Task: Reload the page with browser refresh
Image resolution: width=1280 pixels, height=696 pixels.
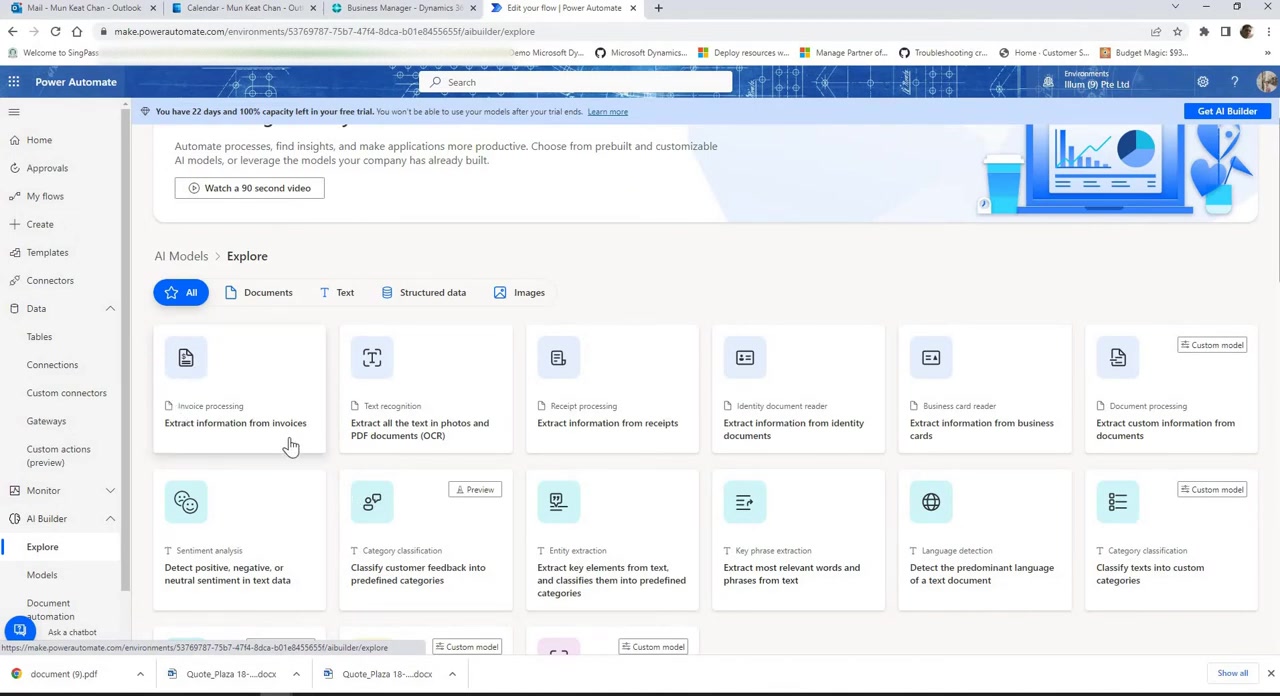Action: (55, 32)
